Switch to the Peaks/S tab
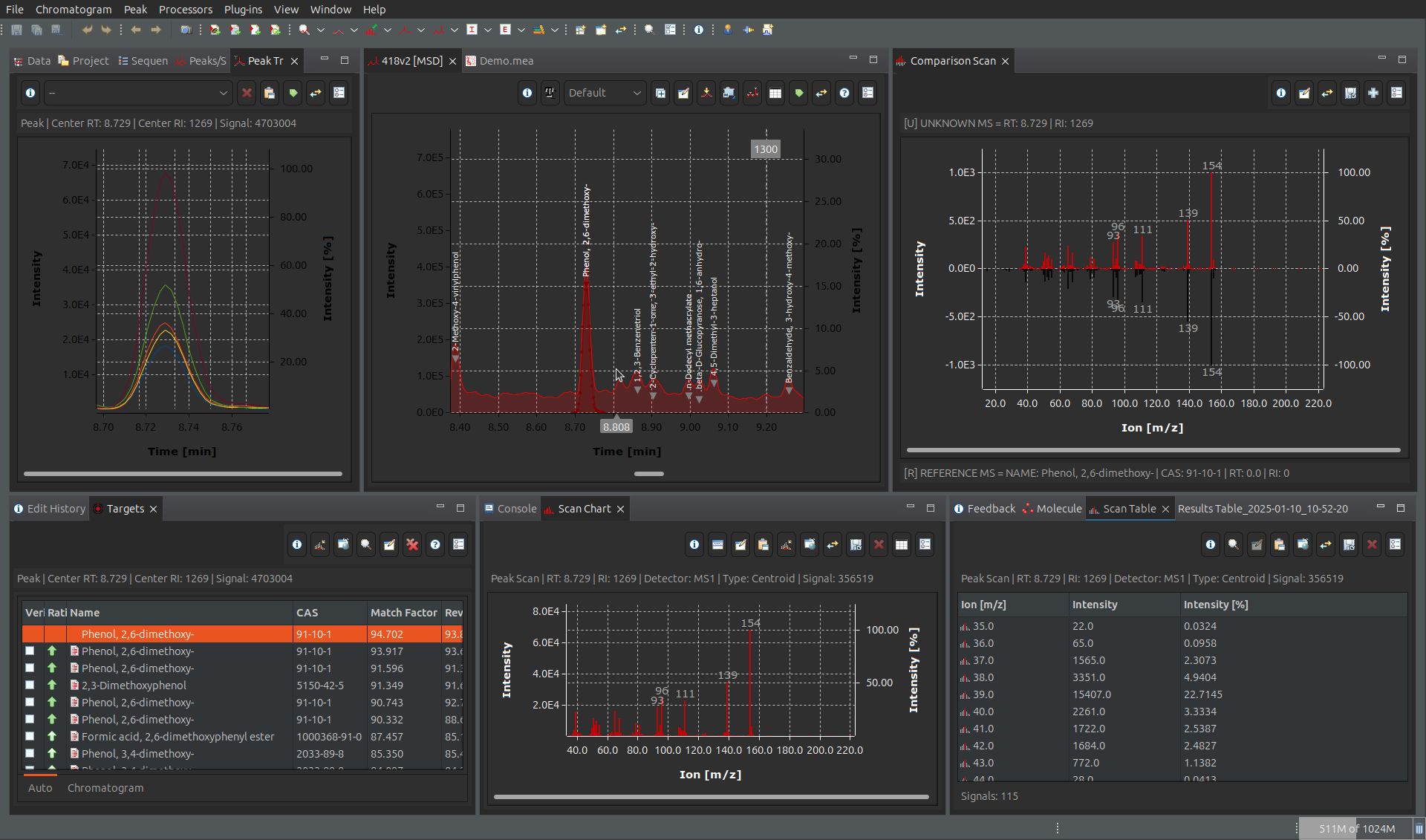Viewport: 1426px width, 840px height. pos(201,61)
